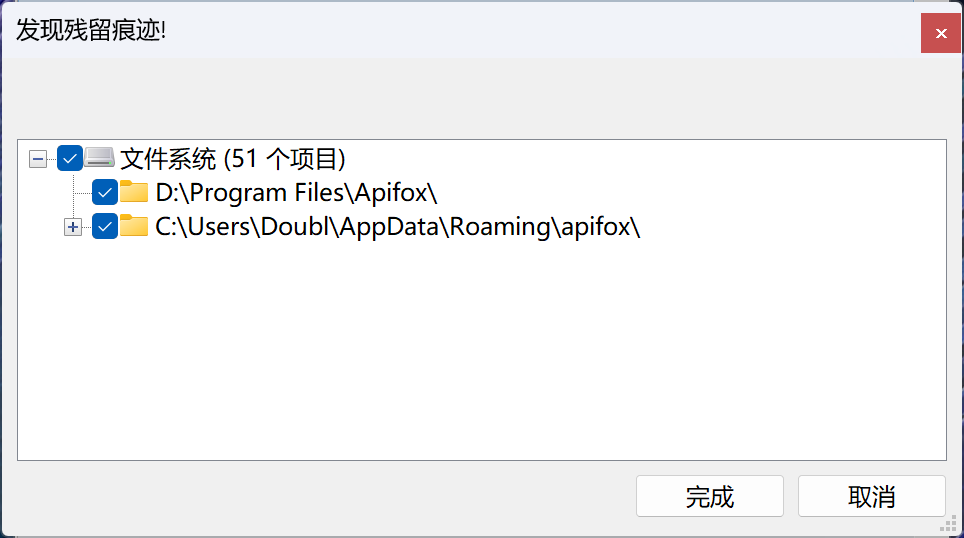Collapse the 文件系统 root tree node

tap(38, 159)
